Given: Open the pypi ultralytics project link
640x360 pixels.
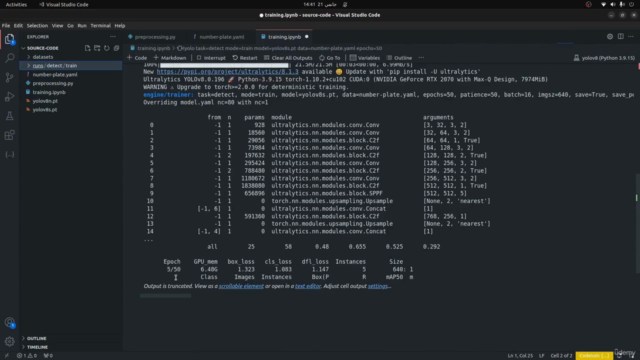Looking at the screenshot, I should click(x=227, y=72).
